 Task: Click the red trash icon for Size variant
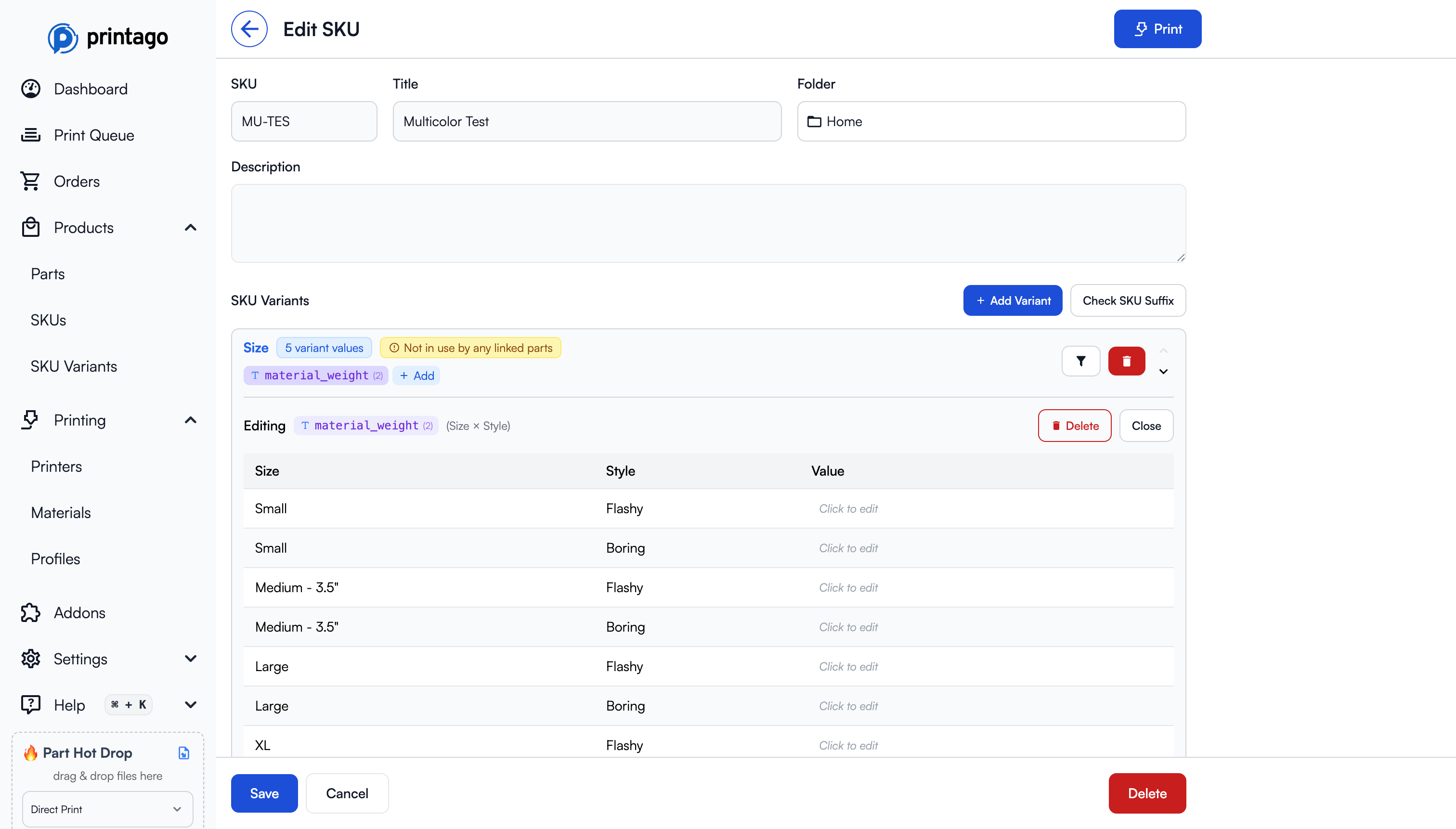[x=1126, y=361]
